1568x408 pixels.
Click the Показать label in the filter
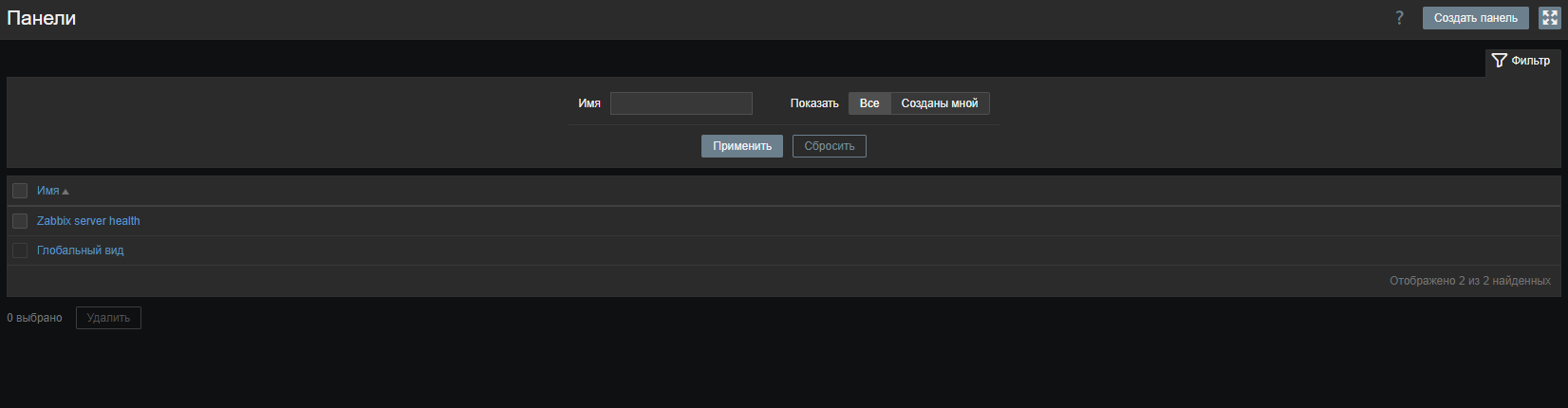(814, 103)
